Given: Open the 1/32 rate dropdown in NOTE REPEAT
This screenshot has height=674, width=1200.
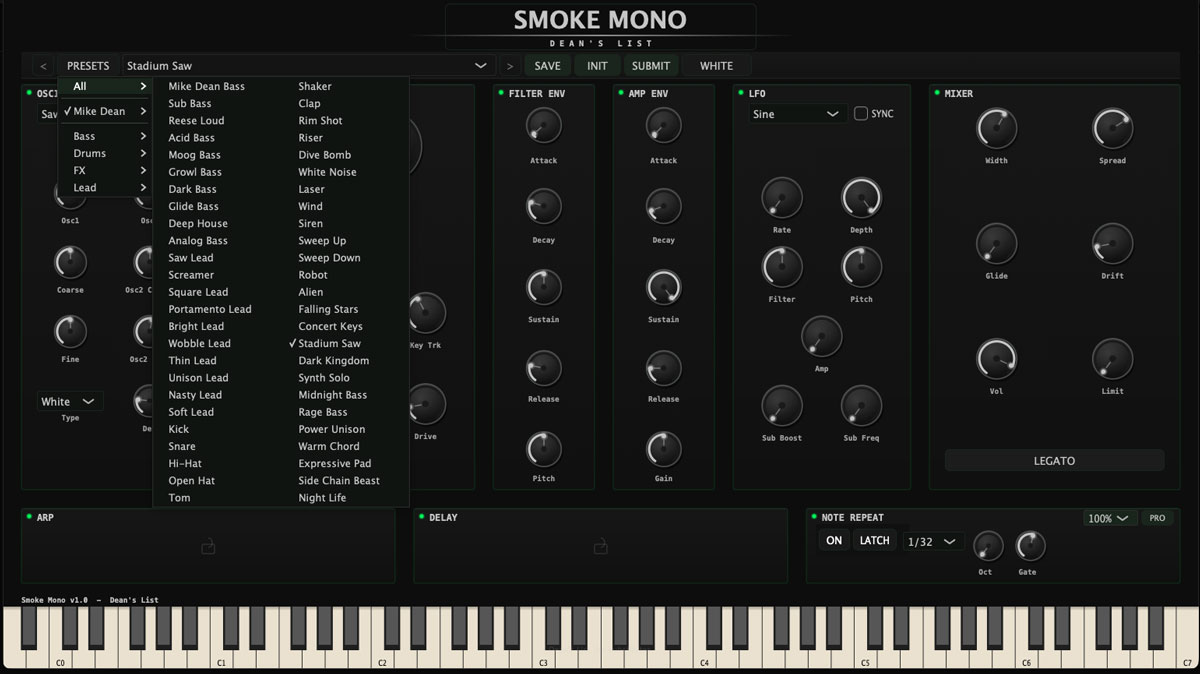Looking at the screenshot, I should pos(931,541).
